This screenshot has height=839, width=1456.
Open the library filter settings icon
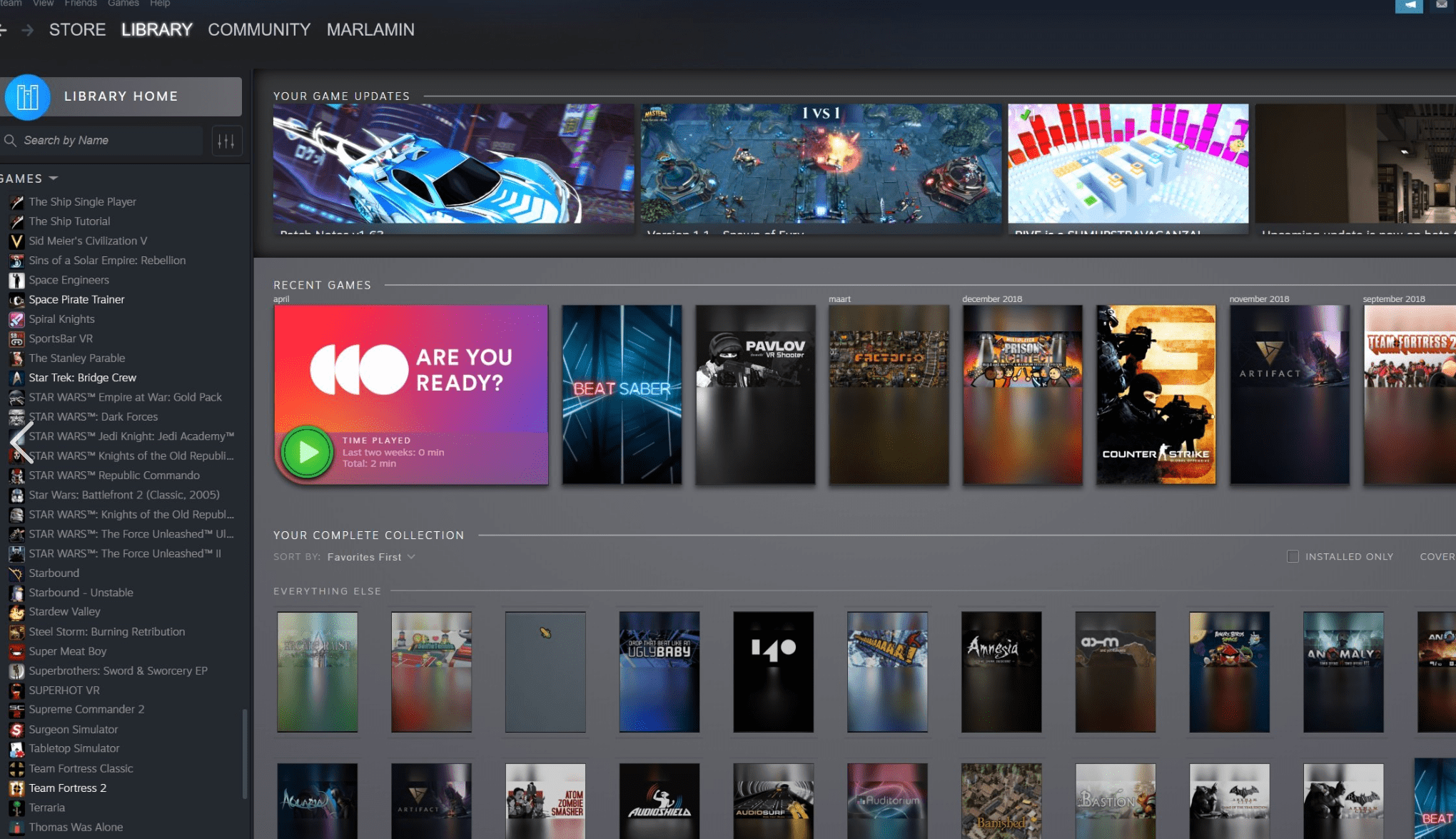(x=226, y=141)
